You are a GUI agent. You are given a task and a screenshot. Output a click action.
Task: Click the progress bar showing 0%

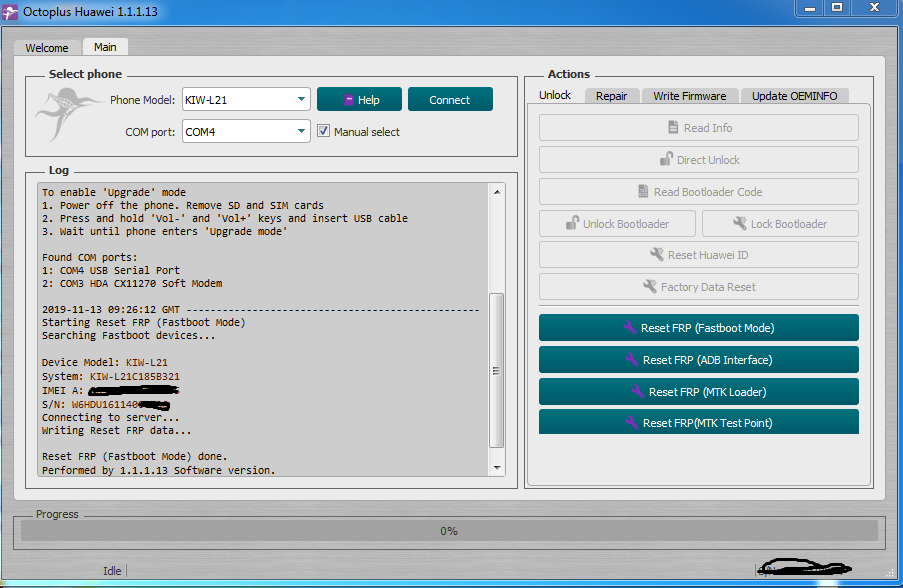pos(449,530)
